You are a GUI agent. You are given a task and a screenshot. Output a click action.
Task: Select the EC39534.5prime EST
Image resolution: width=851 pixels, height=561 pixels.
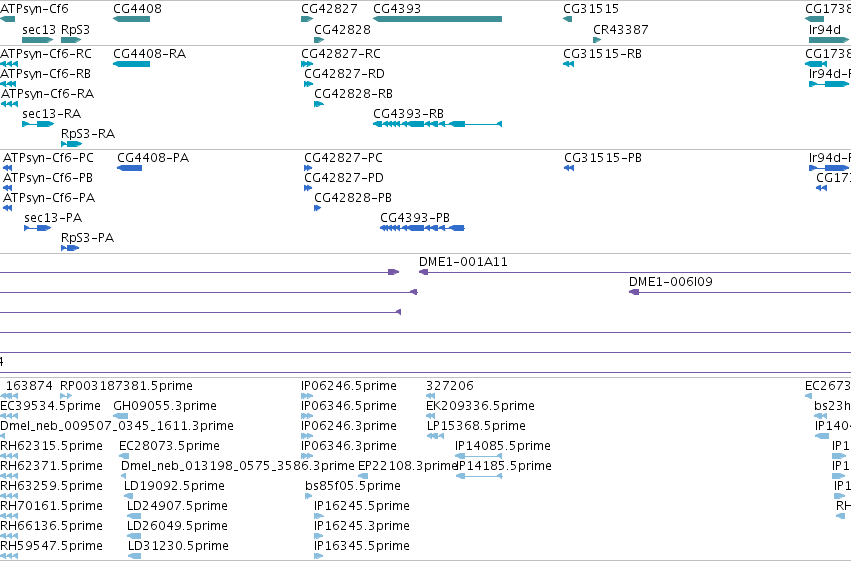[9, 416]
